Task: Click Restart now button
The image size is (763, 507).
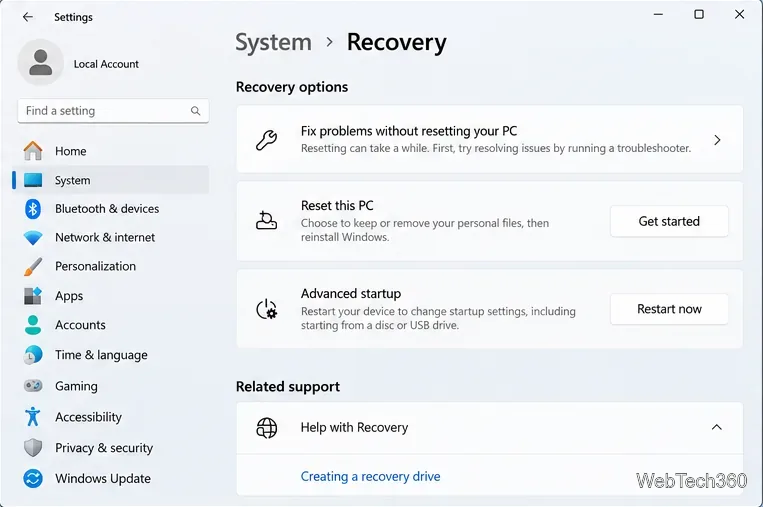Action: (669, 309)
